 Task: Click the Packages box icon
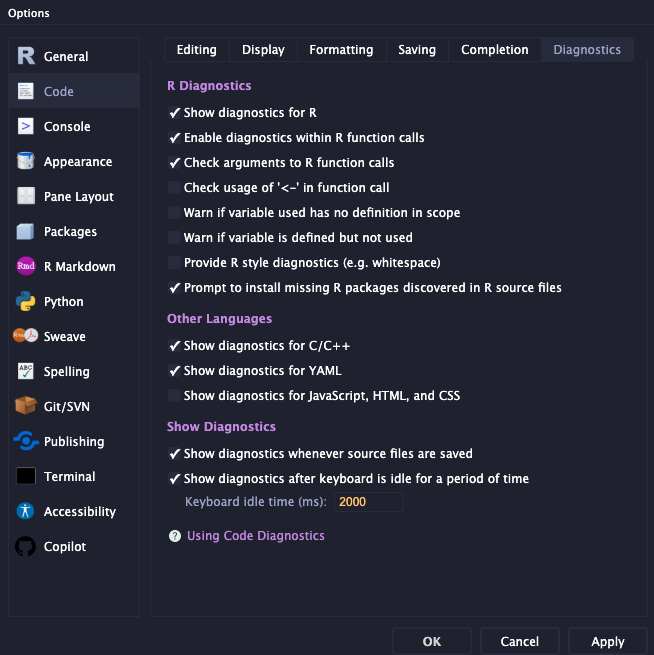26,232
